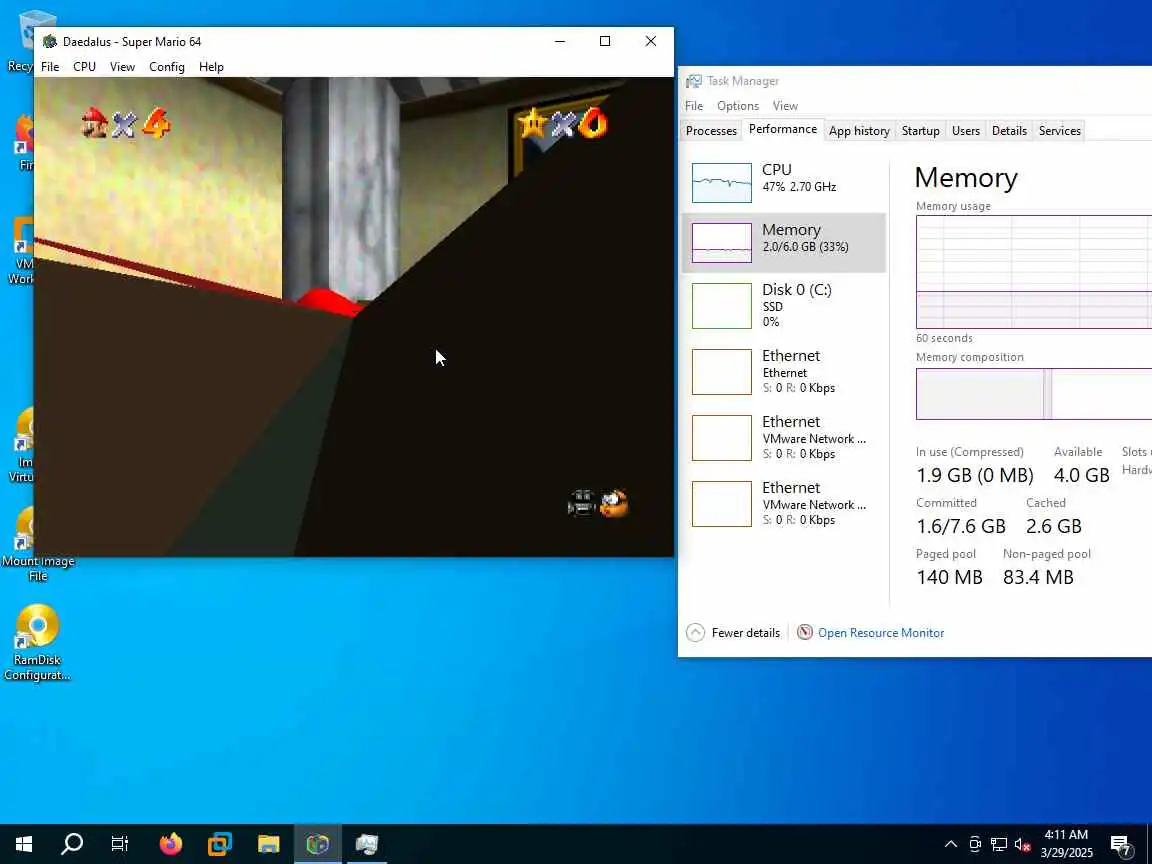Open the Windows Start menu

24,844
